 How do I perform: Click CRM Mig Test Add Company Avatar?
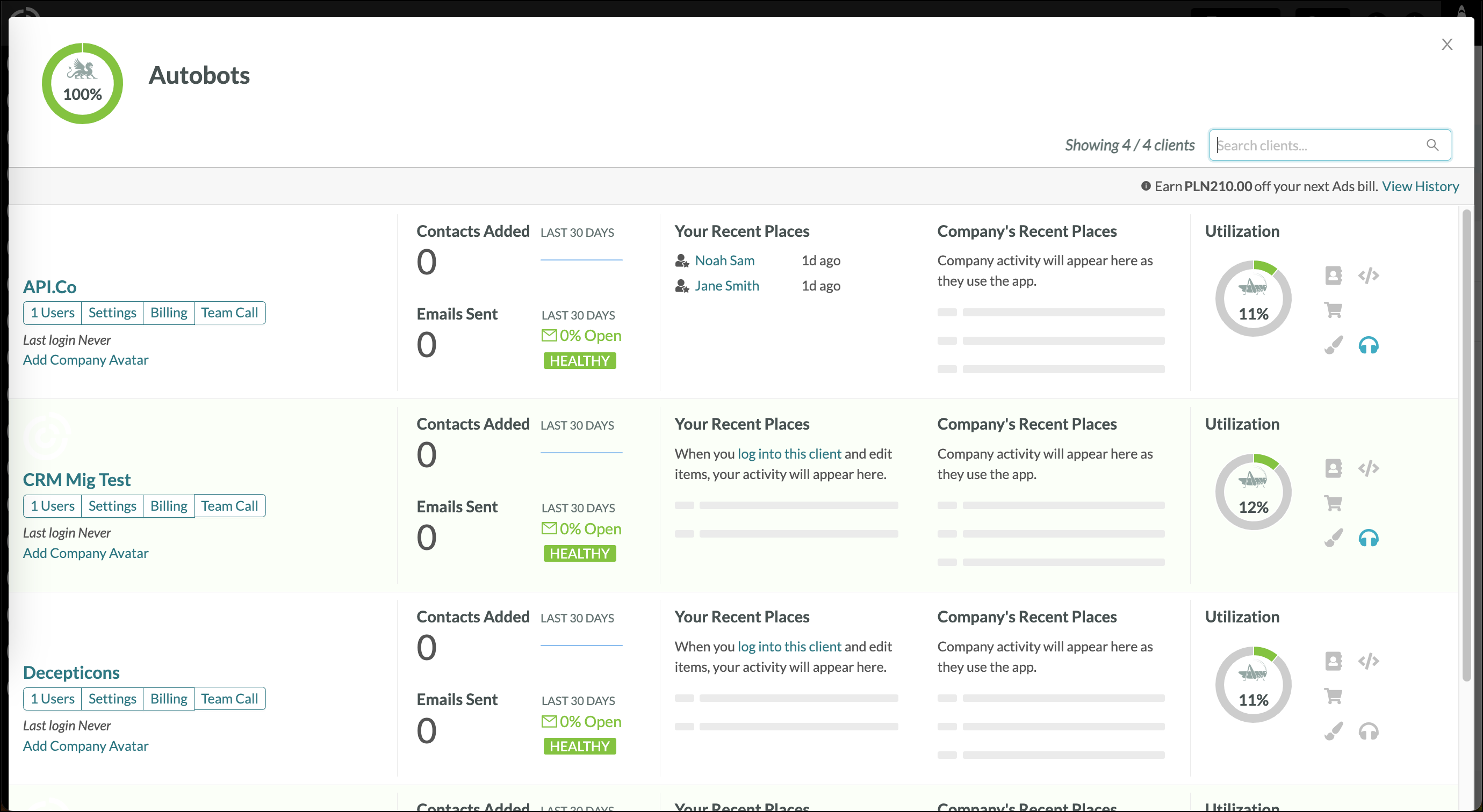click(x=86, y=553)
